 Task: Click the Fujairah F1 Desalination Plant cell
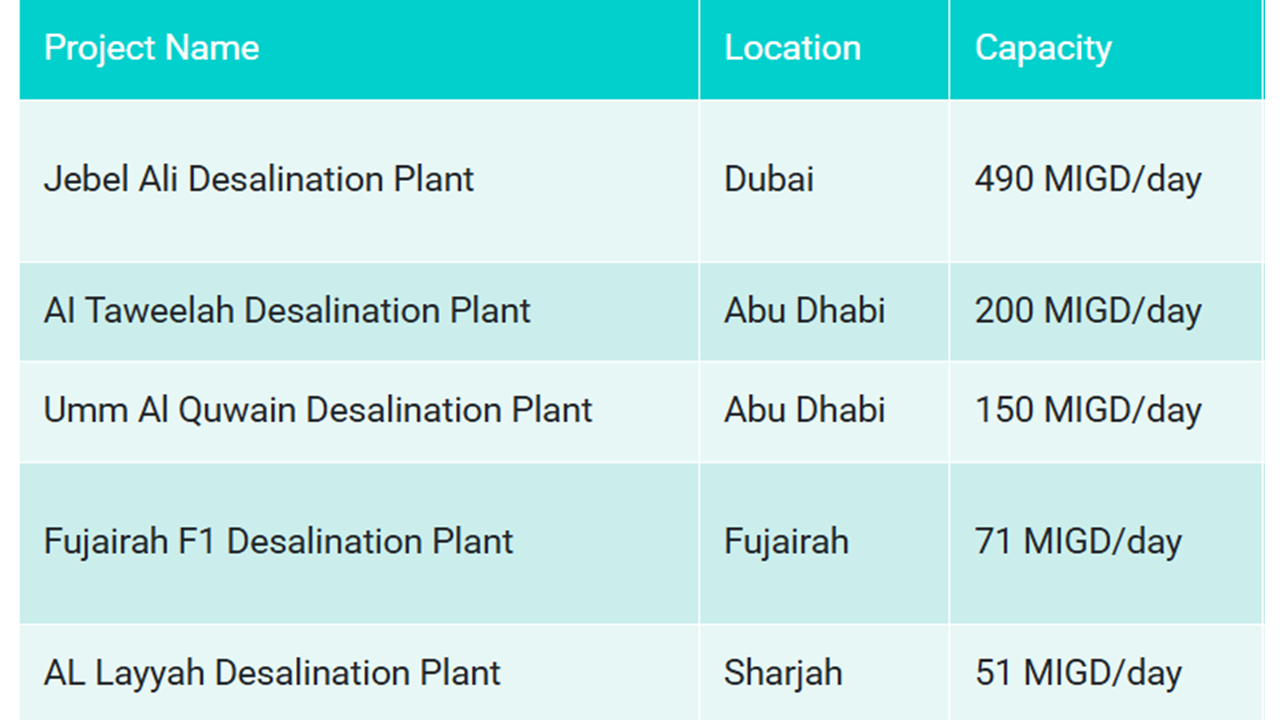pos(278,542)
